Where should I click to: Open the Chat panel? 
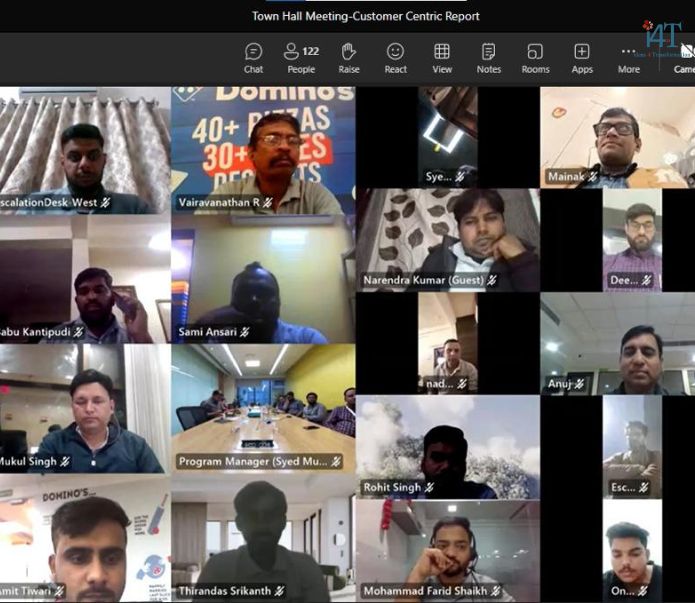tap(254, 58)
